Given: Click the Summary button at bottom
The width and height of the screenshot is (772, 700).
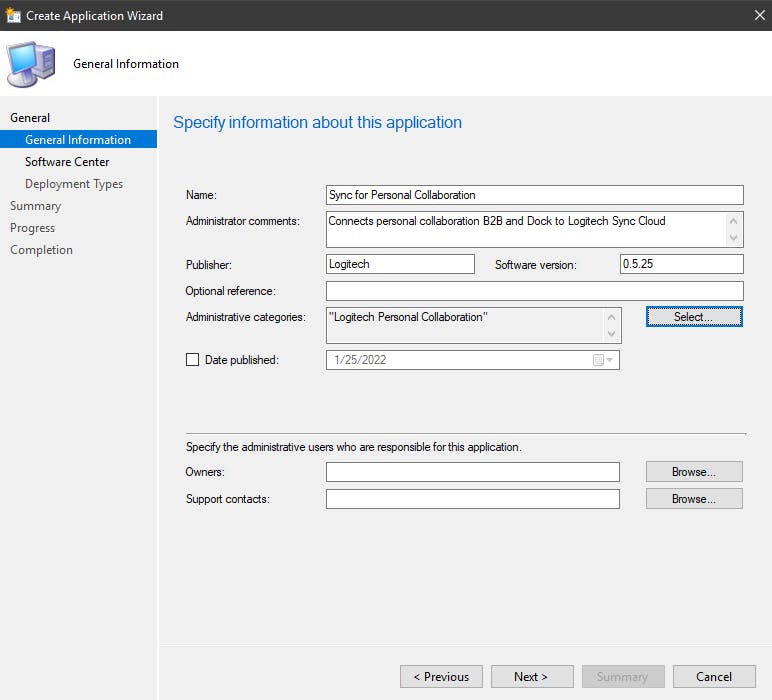Looking at the screenshot, I should tap(623, 677).
